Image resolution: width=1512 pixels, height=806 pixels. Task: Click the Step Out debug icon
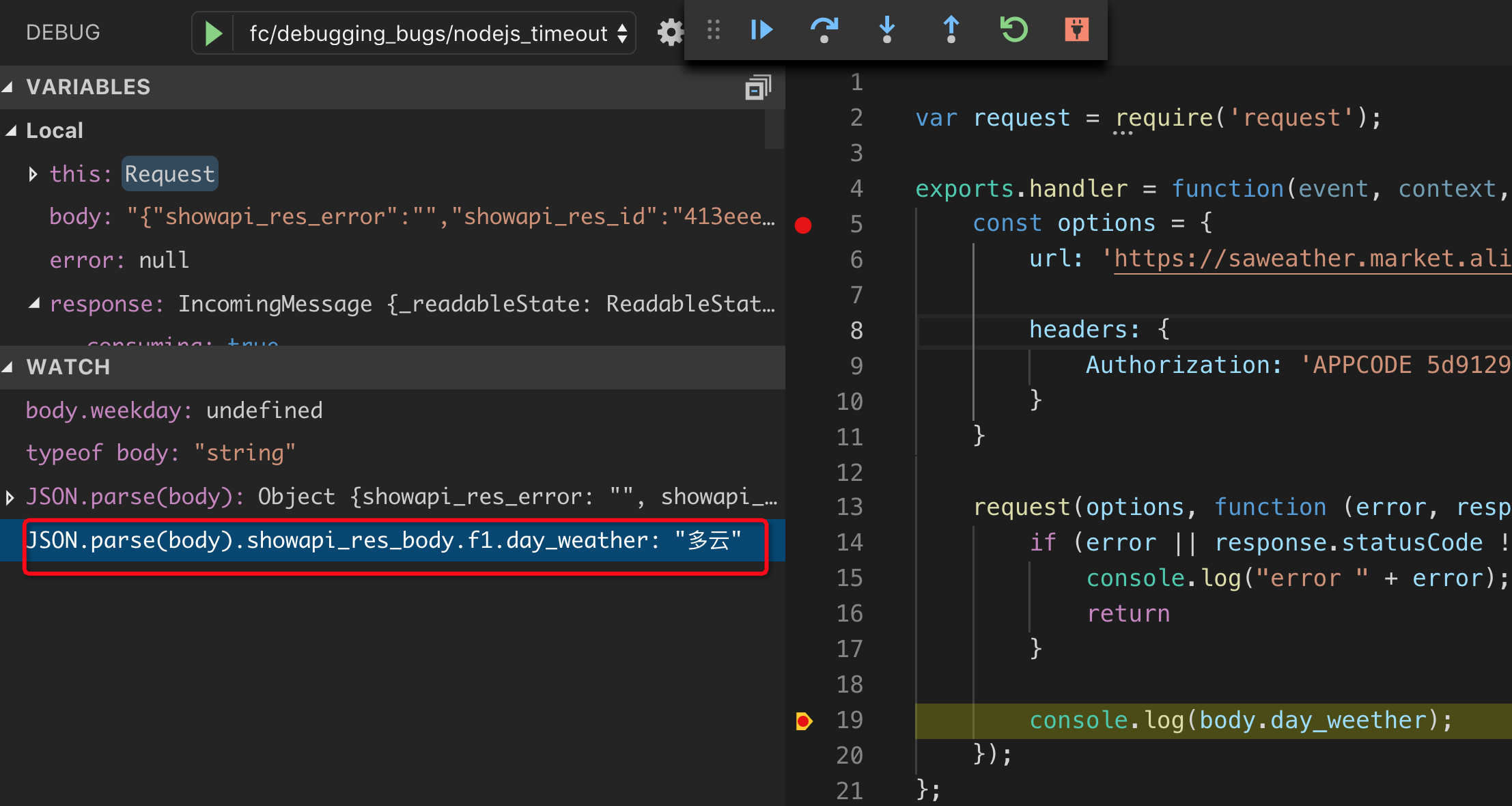coord(948,30)
